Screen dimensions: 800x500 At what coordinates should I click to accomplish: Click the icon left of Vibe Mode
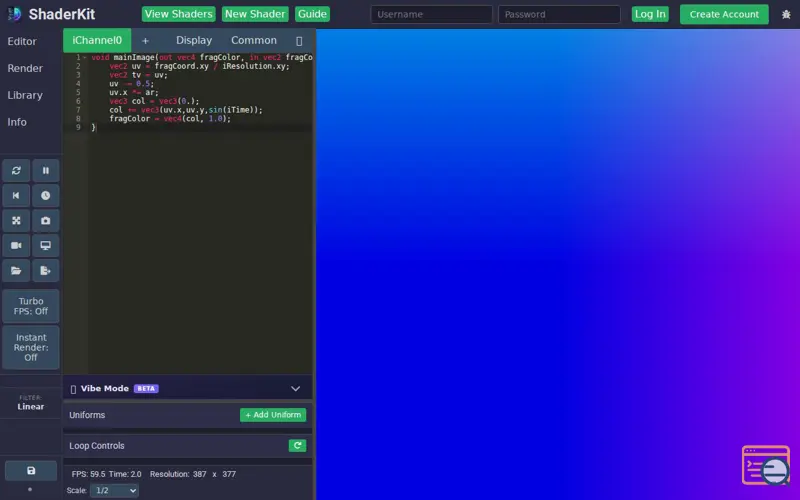pos(73,389)
